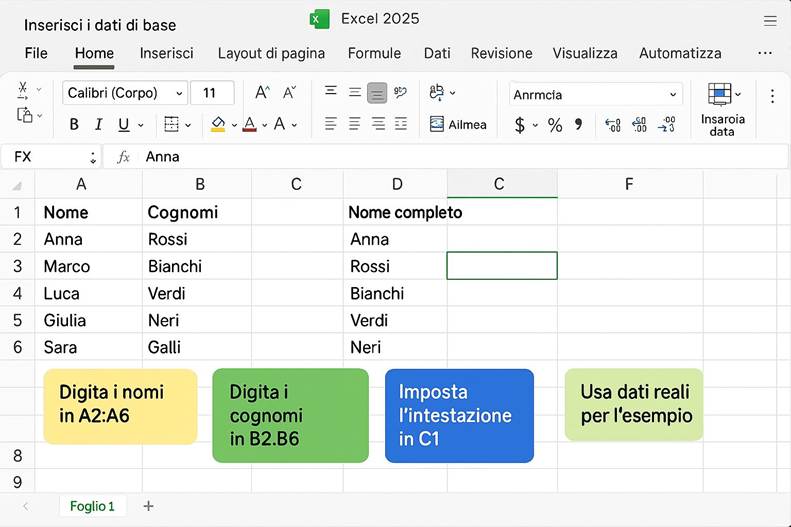Switch to the Inserisci tab
The height and width of the screenshot is (527, 791).
pos(166,53)
